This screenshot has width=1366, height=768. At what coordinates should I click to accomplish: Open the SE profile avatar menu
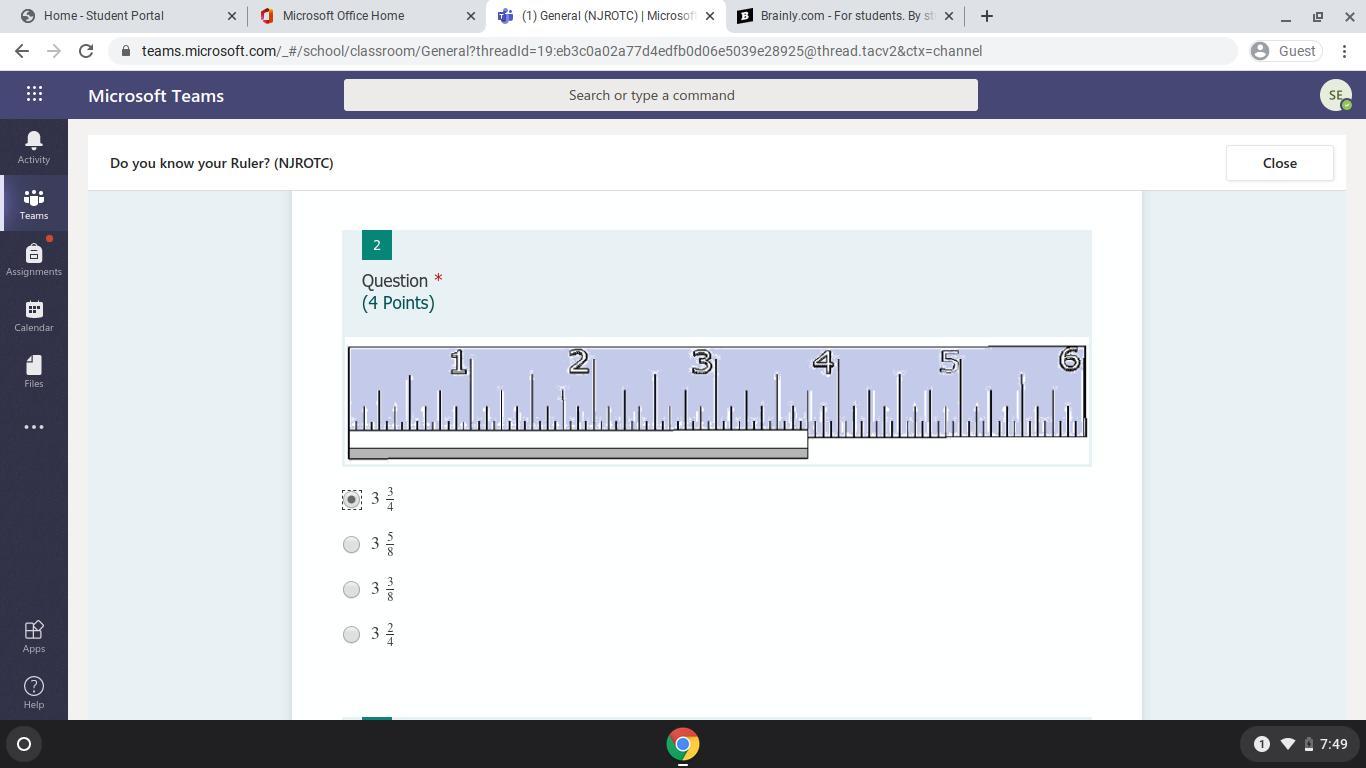point(1335,95)
